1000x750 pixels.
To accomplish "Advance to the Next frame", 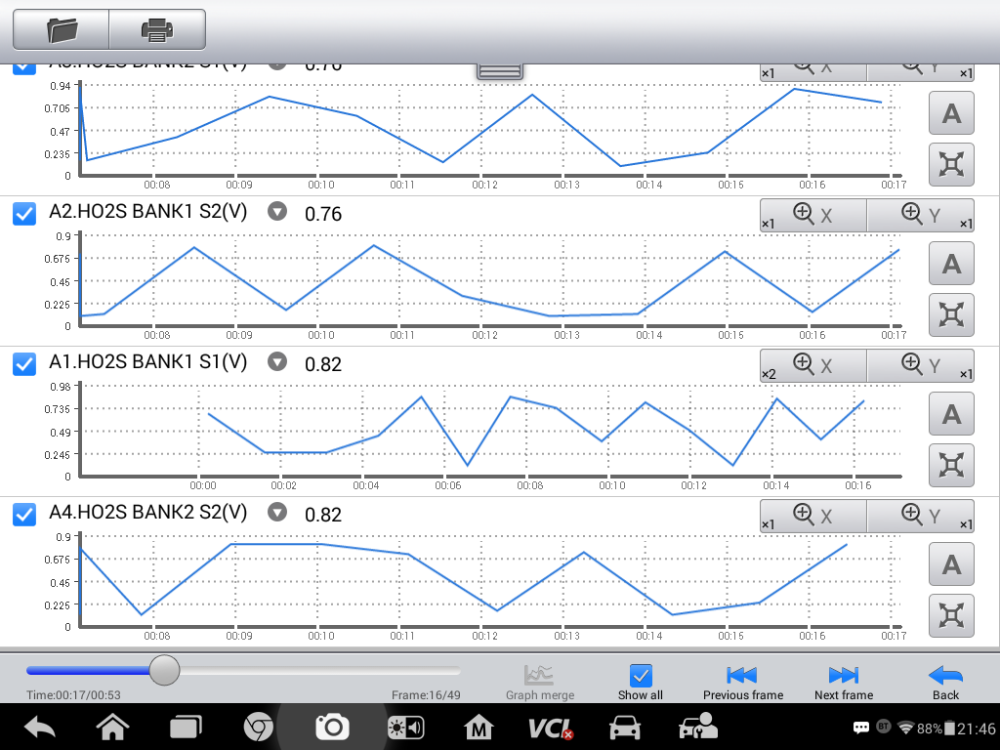I will [843, 682].
